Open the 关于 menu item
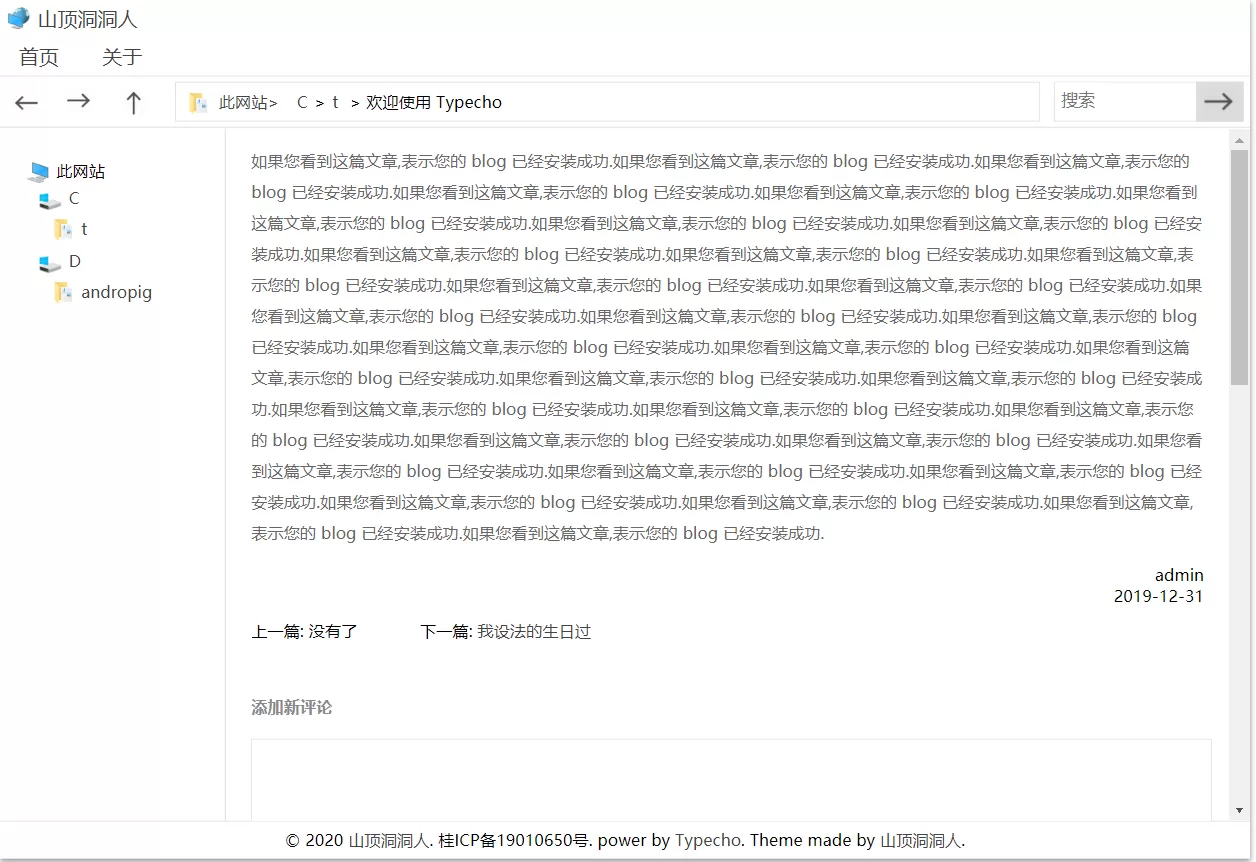The width and height of the screenshot is (1256, 862). [122, 57]
